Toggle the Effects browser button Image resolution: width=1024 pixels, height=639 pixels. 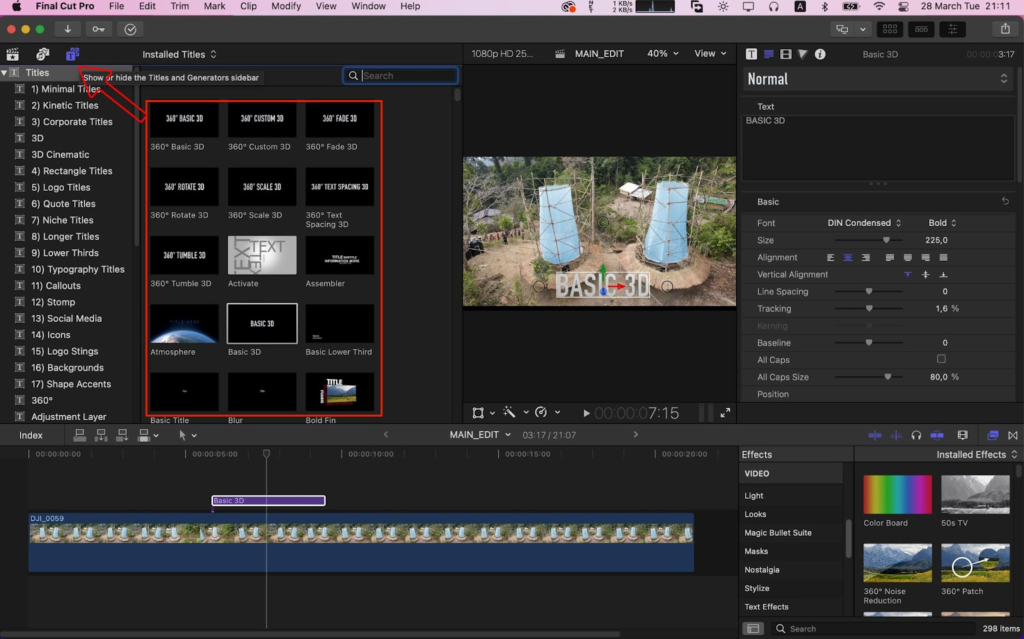(x=993, y=435)
